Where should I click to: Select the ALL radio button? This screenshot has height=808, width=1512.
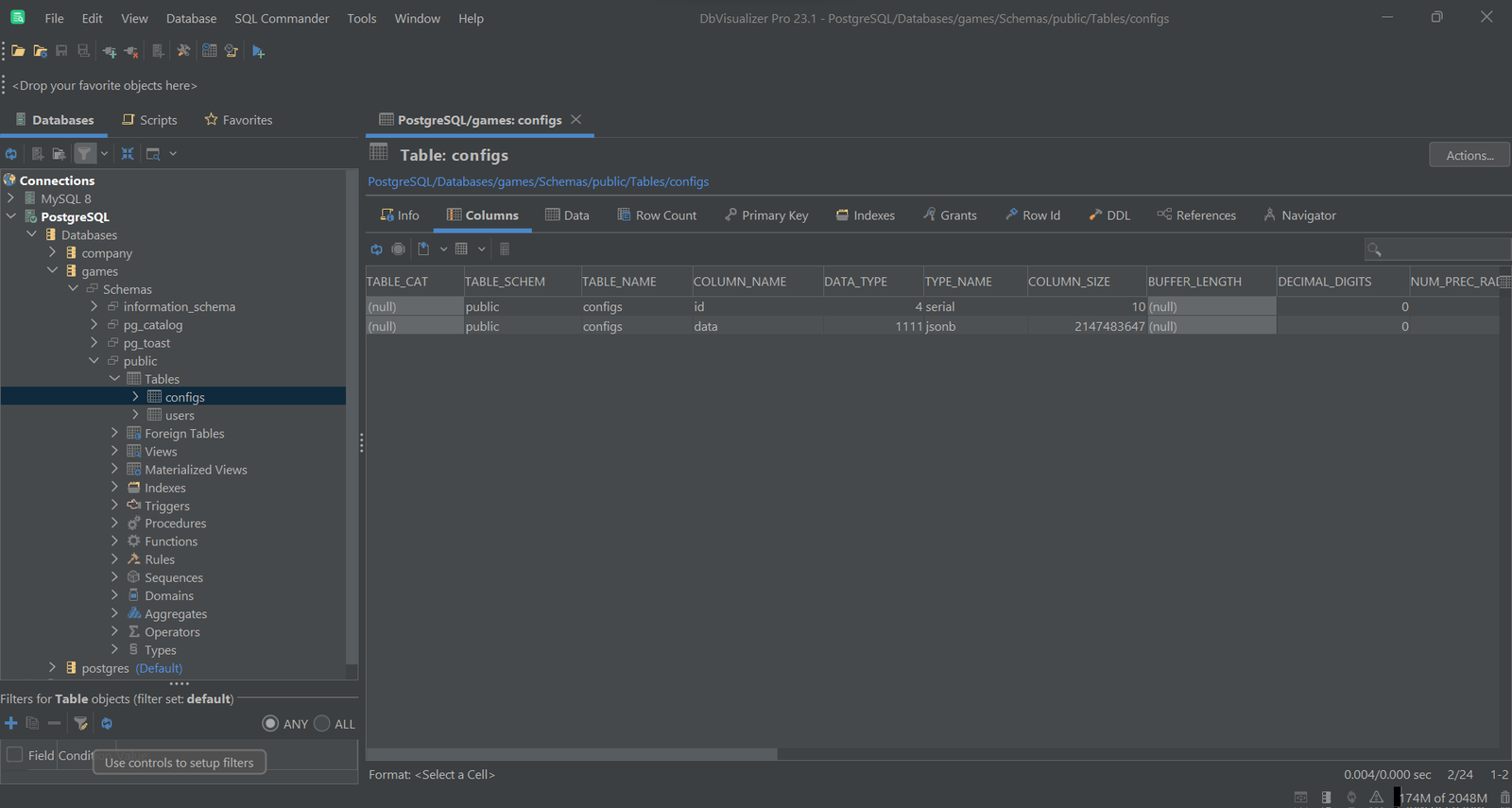(321, 723)
